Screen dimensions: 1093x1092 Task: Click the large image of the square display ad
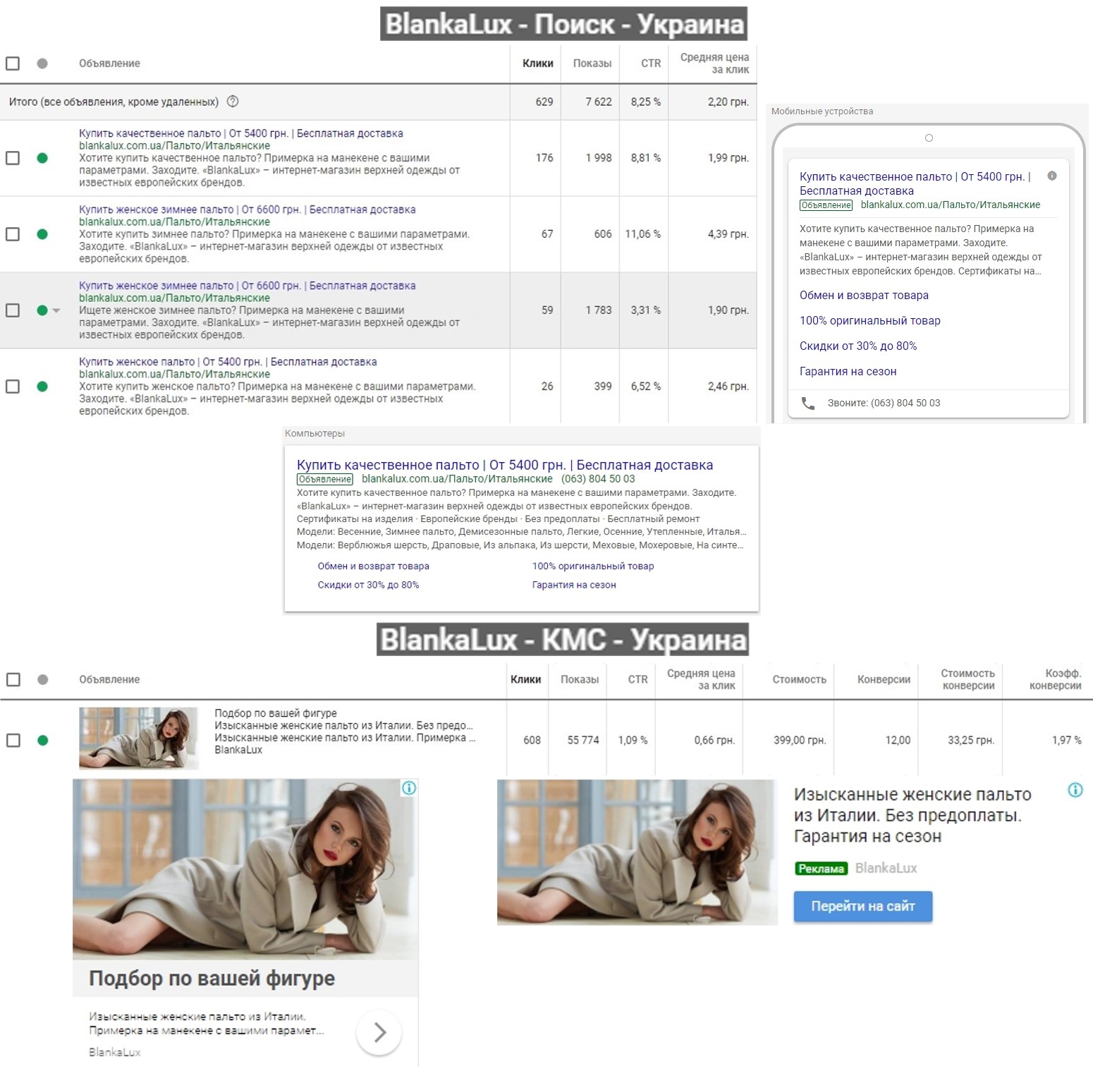[x=245, y=869]
